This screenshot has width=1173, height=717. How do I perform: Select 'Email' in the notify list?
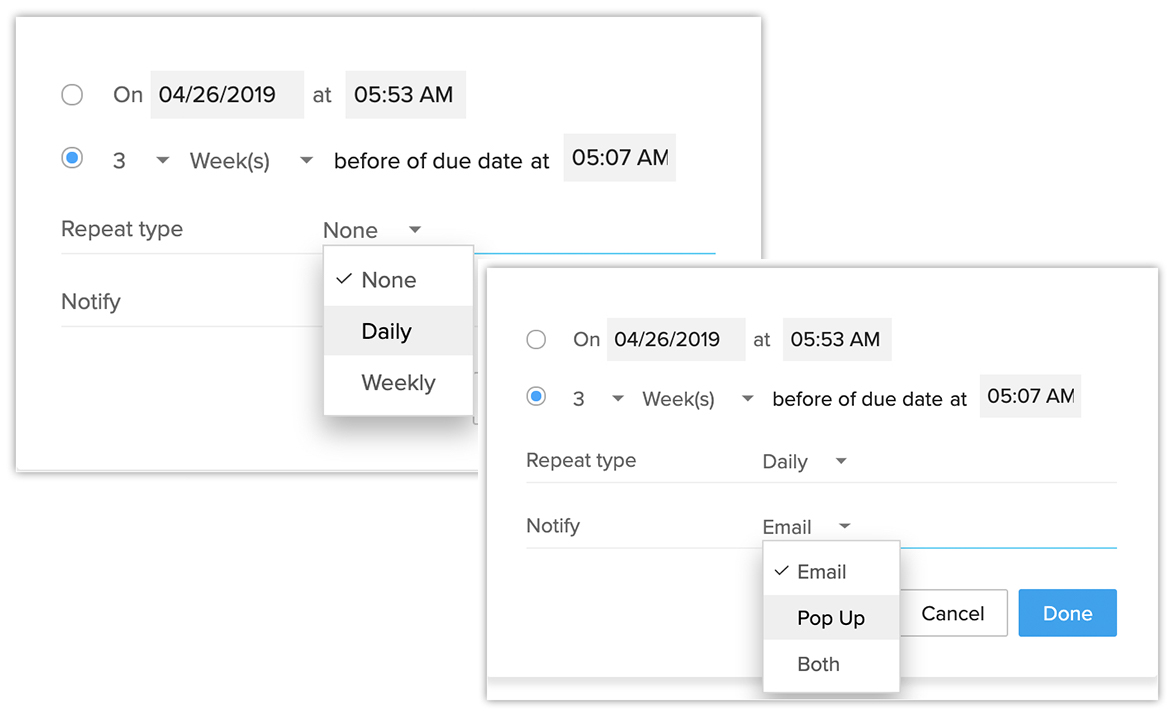tap(821, 572)
